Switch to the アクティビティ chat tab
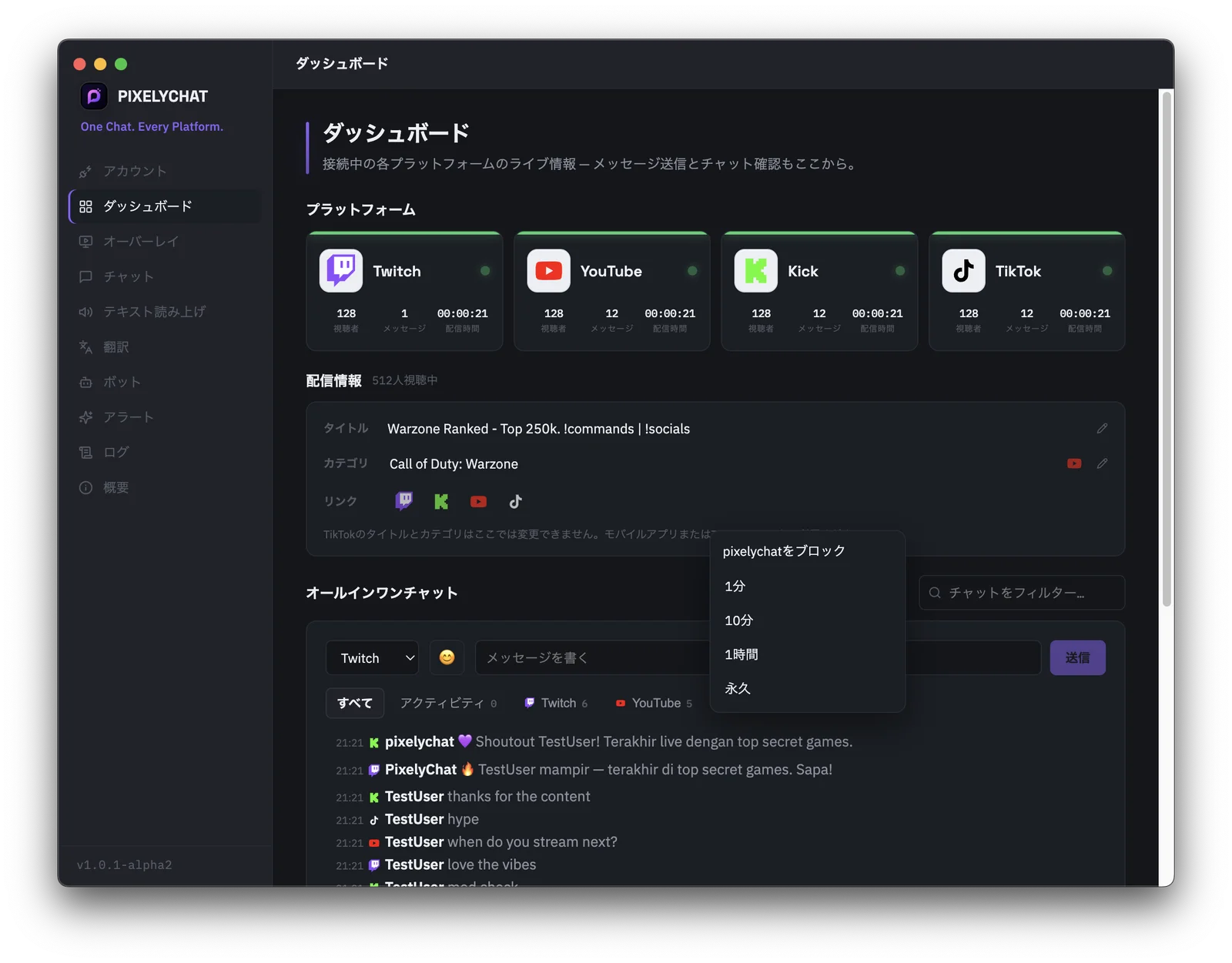The image size is (1232, 963). 448,703
